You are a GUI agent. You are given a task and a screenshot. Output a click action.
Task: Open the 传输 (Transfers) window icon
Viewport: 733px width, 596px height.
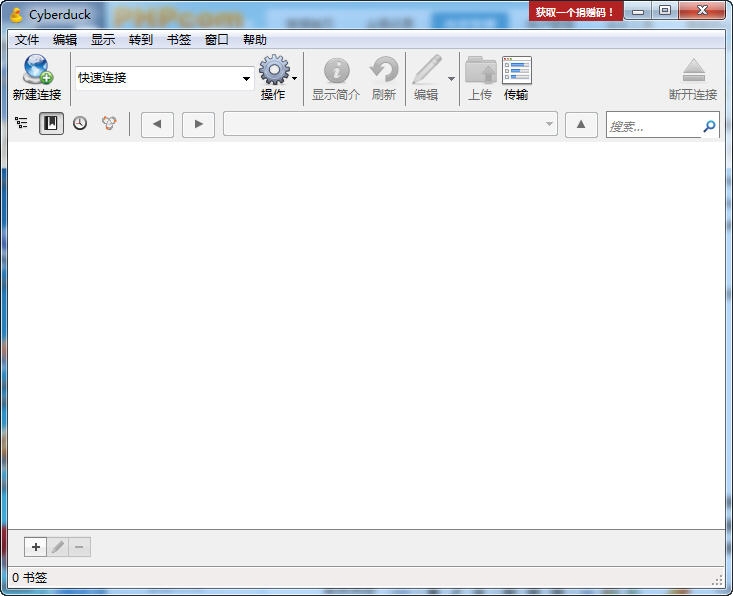(x=516, y=71)
